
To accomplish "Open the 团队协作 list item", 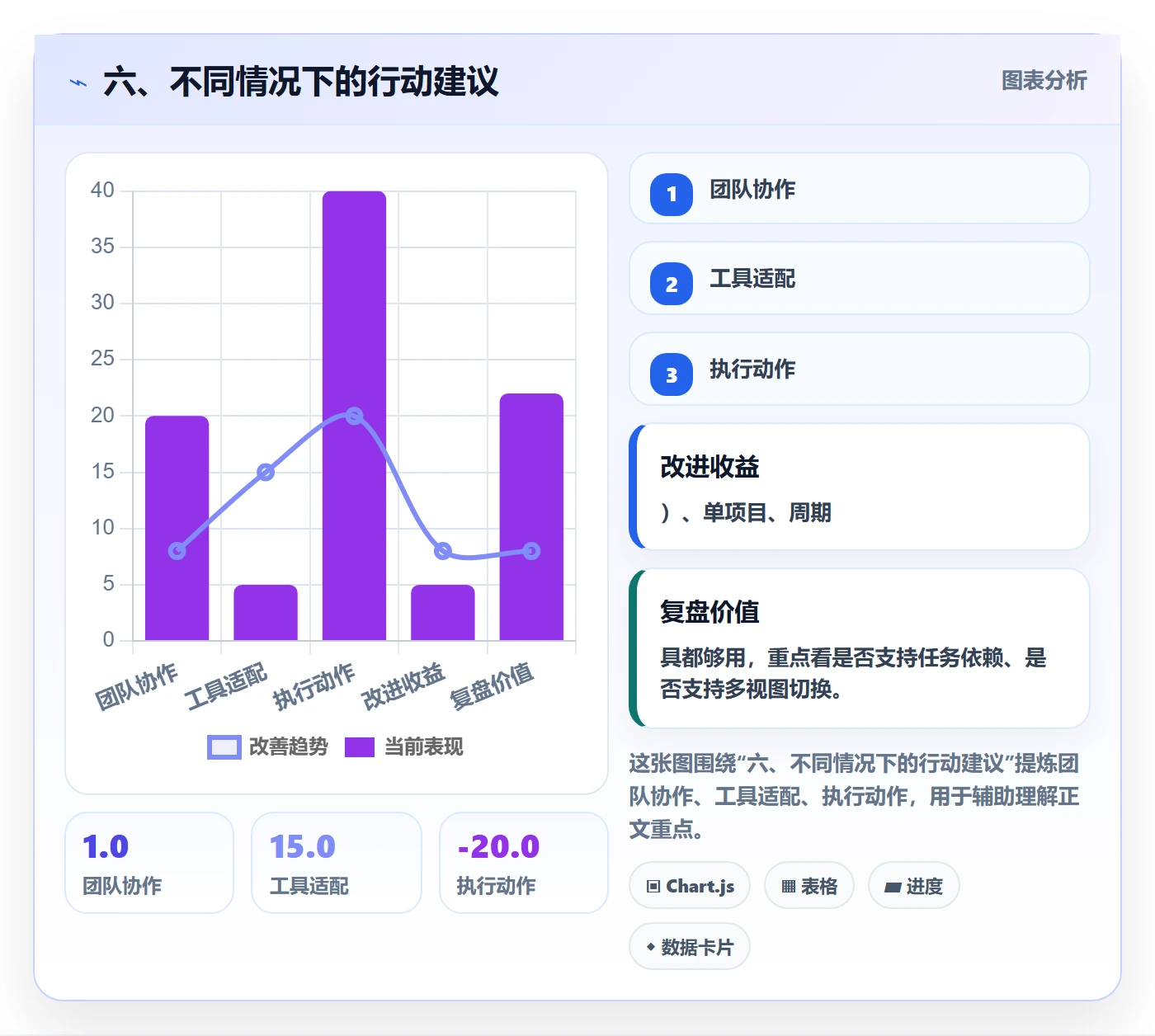I will coord(860,188).
